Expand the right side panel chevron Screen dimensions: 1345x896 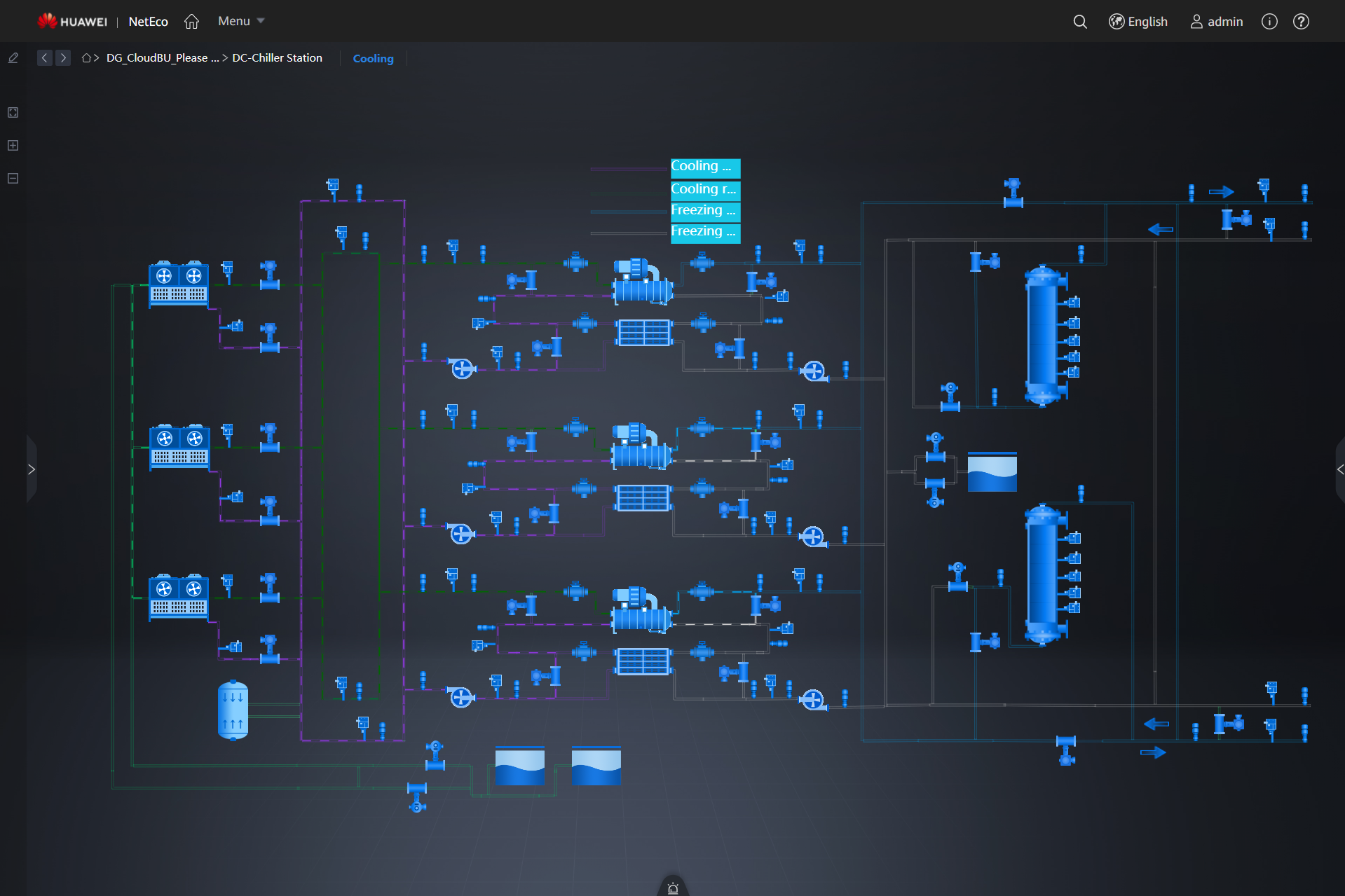pyautogui.click(x=1339, y=469)
